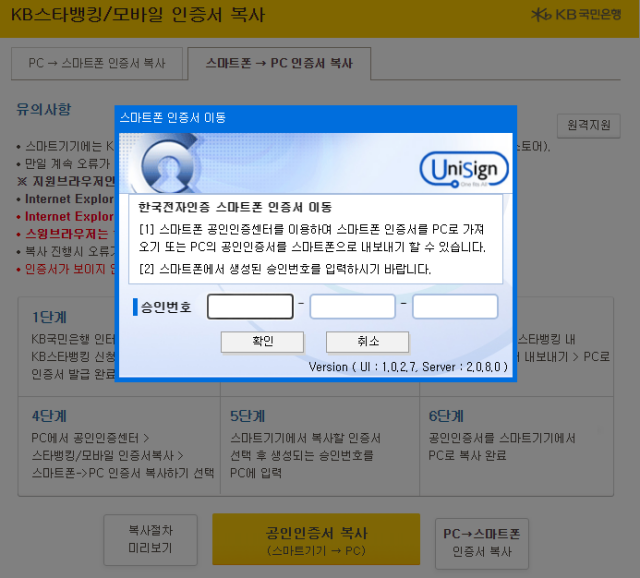Click the 승인번호 label
The width and height of the screenshot is (640, 578).
[x=166, y=307]
